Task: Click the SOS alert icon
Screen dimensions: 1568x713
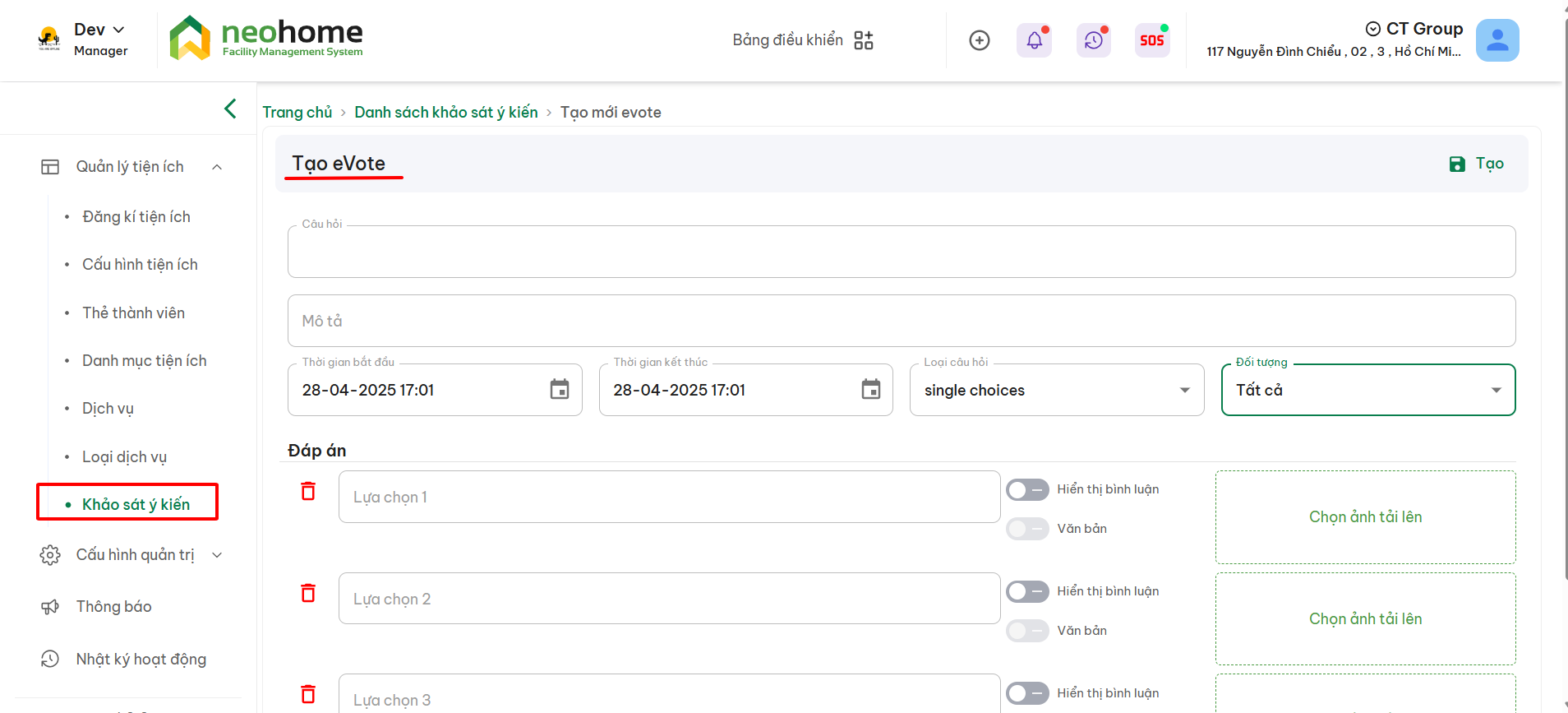Action: 1152,40
